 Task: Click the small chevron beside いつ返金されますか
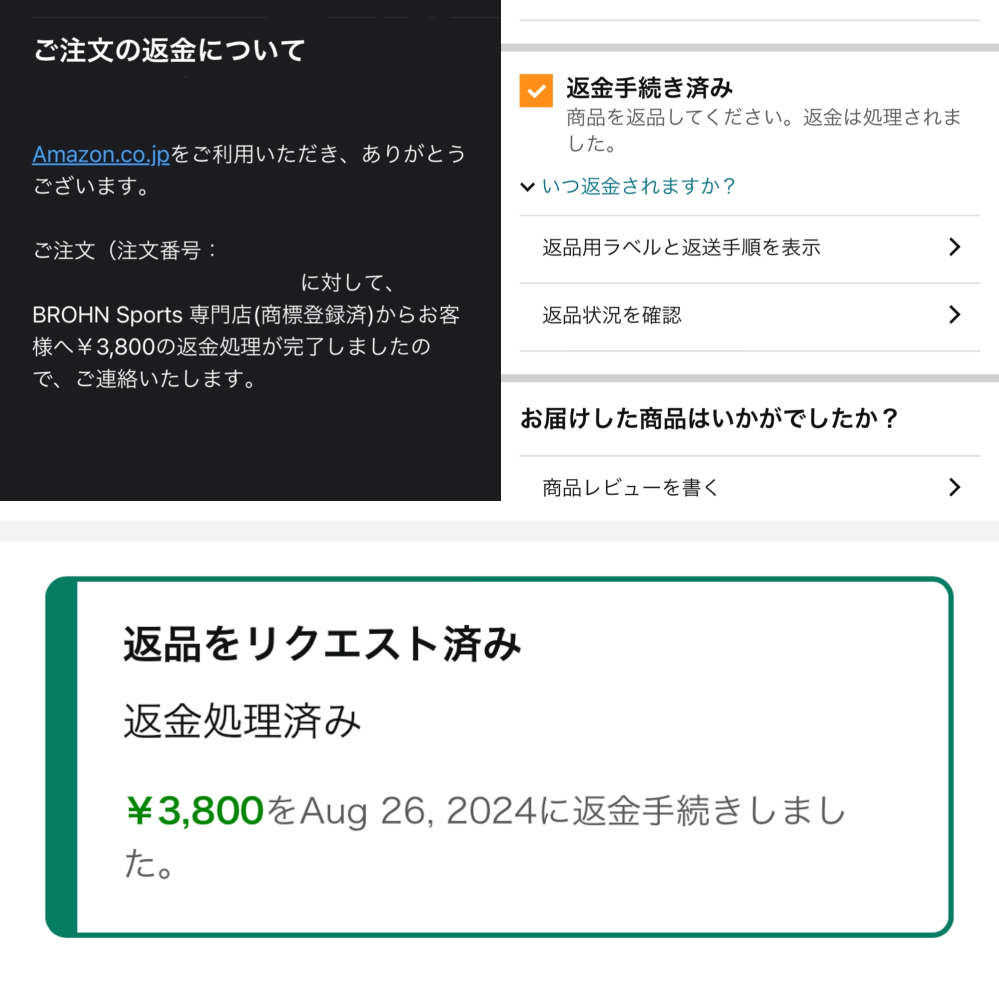(527, 187)
